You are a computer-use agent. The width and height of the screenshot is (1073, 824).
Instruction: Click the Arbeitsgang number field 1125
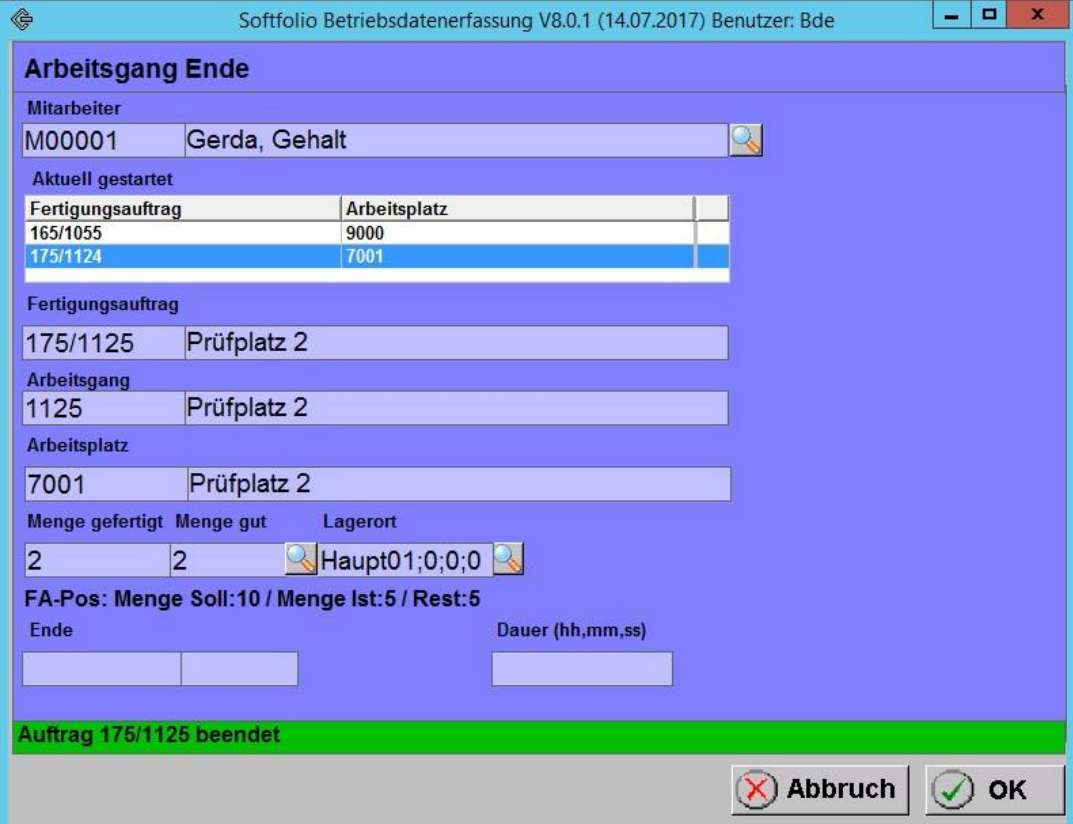click(x=101, y=408)
